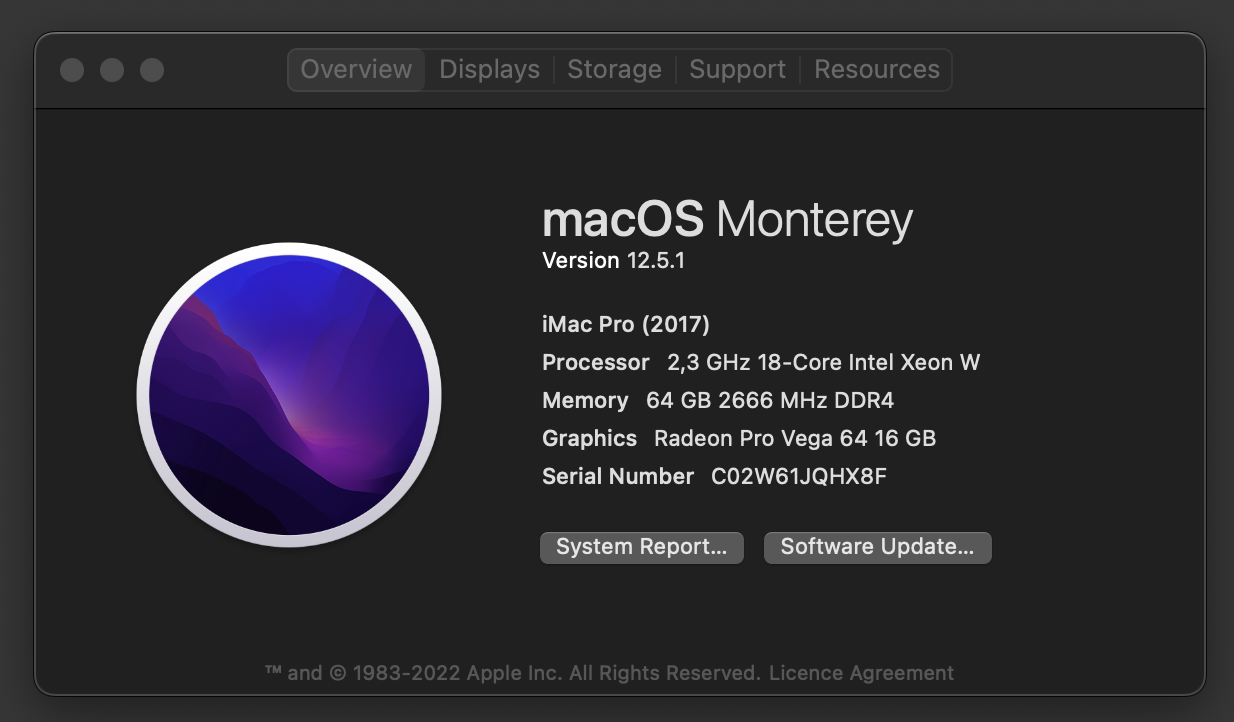Click the iMac Pro (2017) model name

[626, 324]
